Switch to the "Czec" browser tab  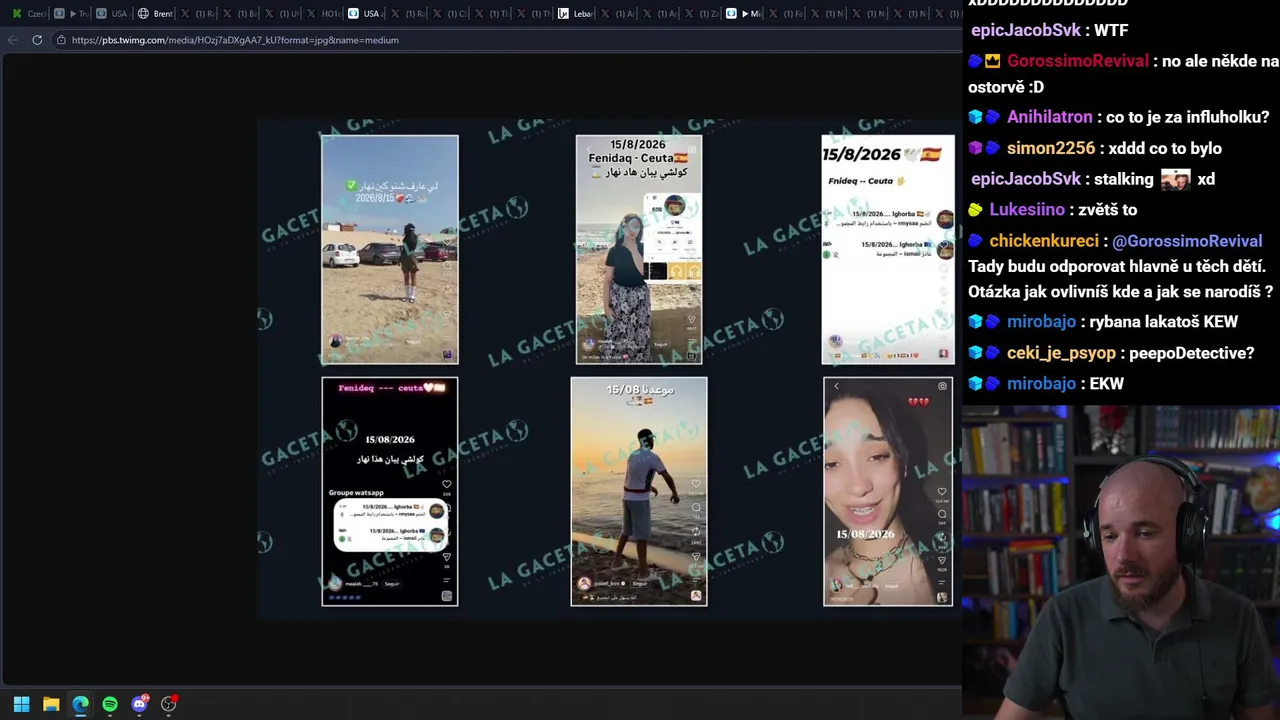[28, 13]
